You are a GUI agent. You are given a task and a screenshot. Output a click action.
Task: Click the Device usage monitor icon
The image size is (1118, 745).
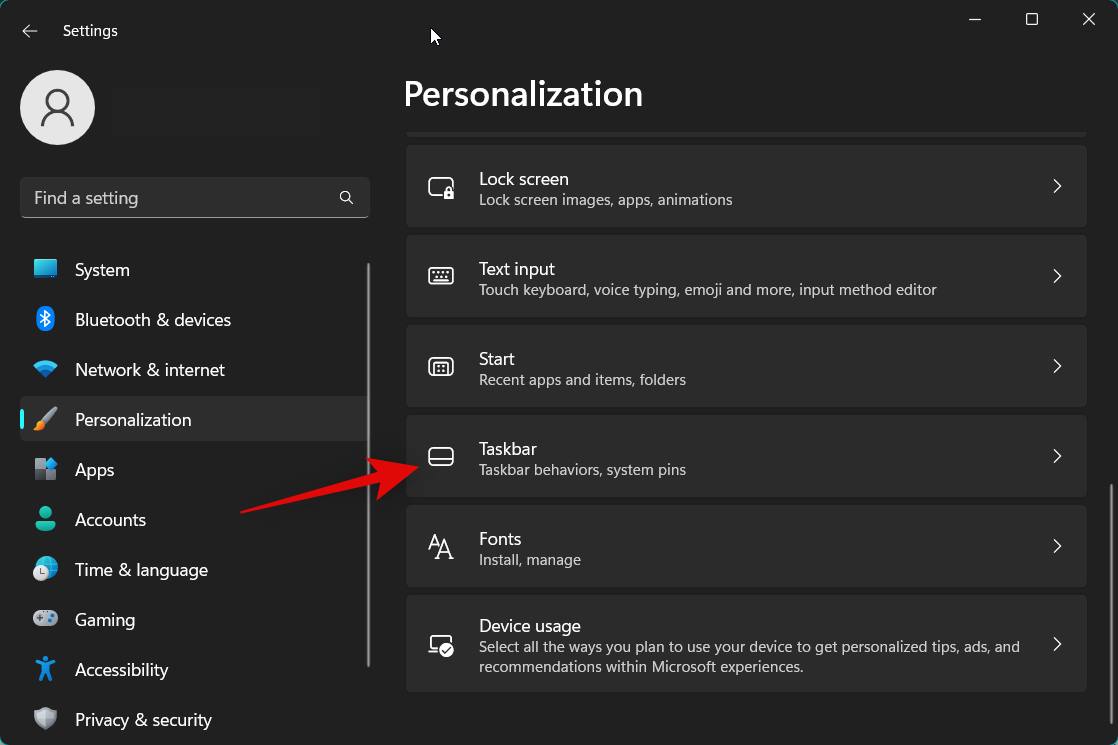pyautogui.click(x=441, y=644)
